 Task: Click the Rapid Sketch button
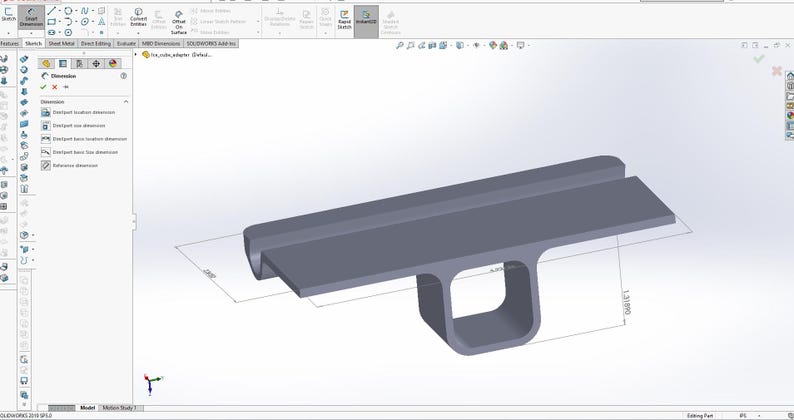point(344,20)
